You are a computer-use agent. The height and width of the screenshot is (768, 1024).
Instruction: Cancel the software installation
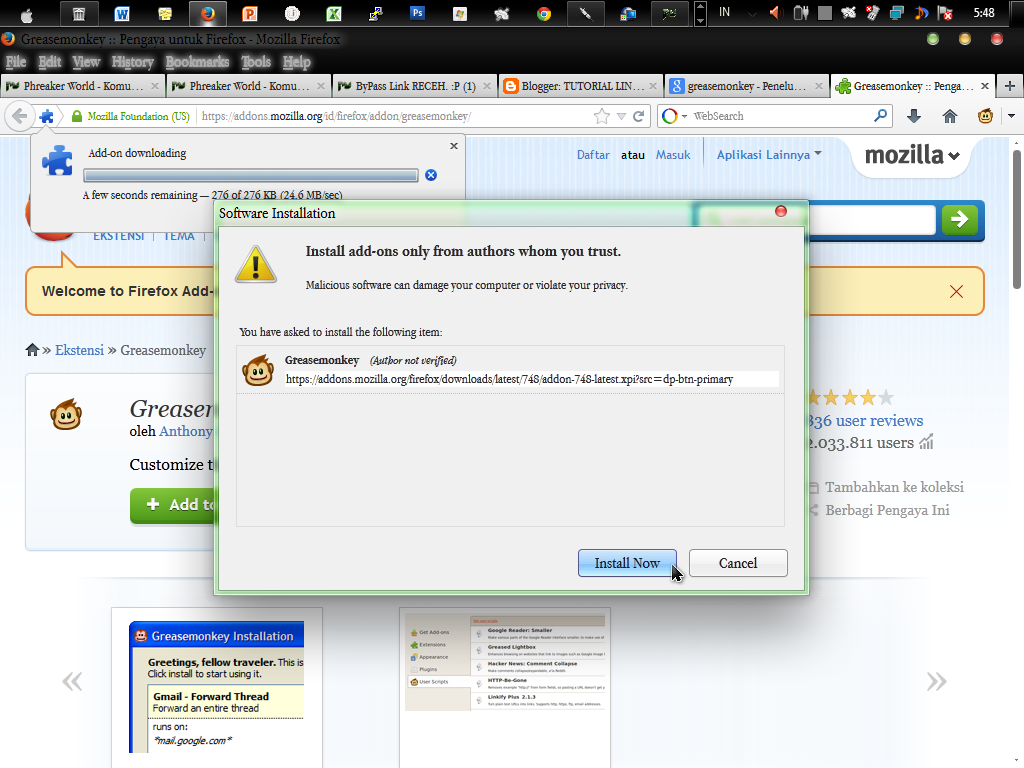point(738,563)
